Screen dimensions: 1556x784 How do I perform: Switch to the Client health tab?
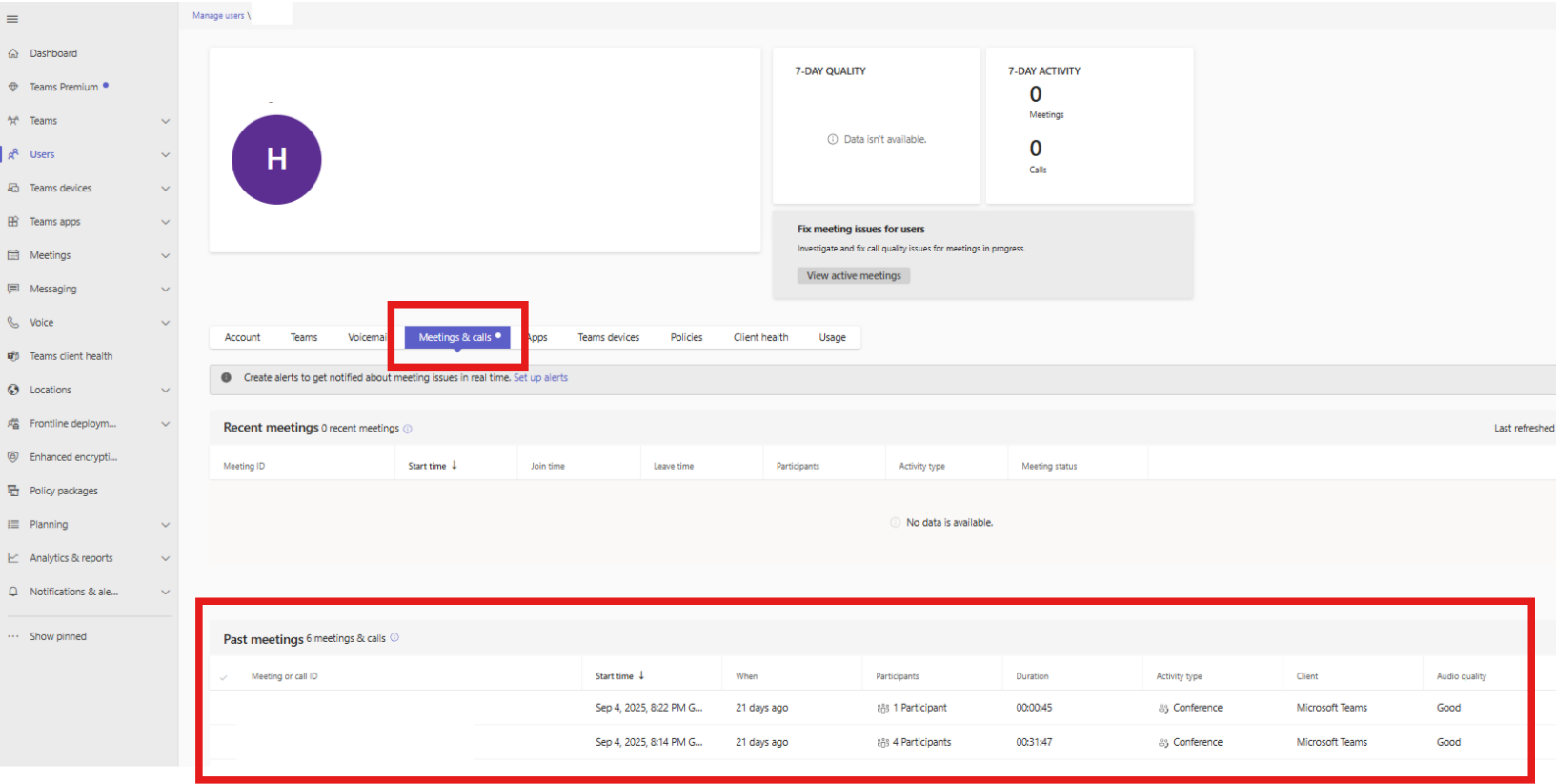coord(760,337)
